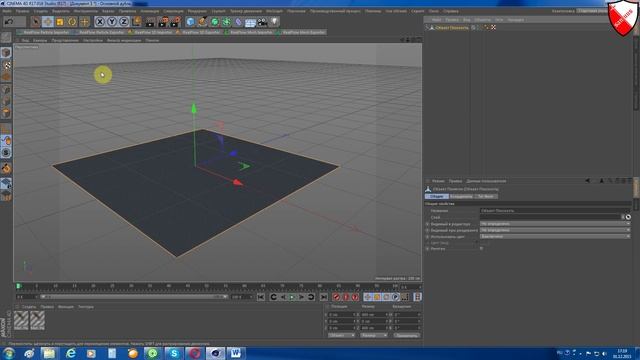Toggle the X axis lock

[100, 22]
